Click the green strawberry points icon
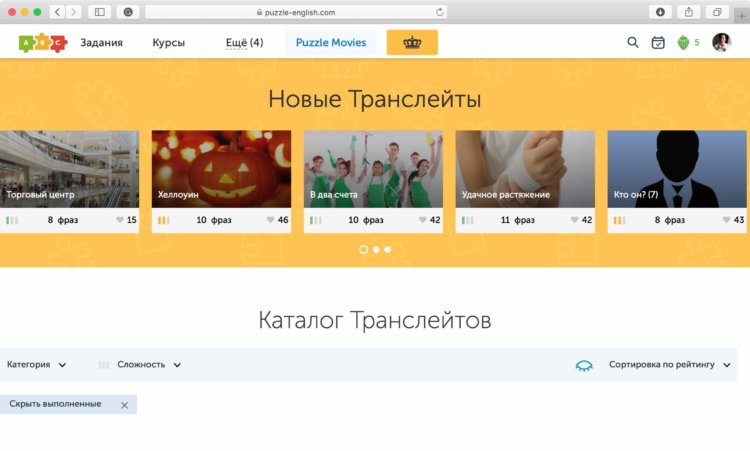750x451 pixels. tap(684, 43)
